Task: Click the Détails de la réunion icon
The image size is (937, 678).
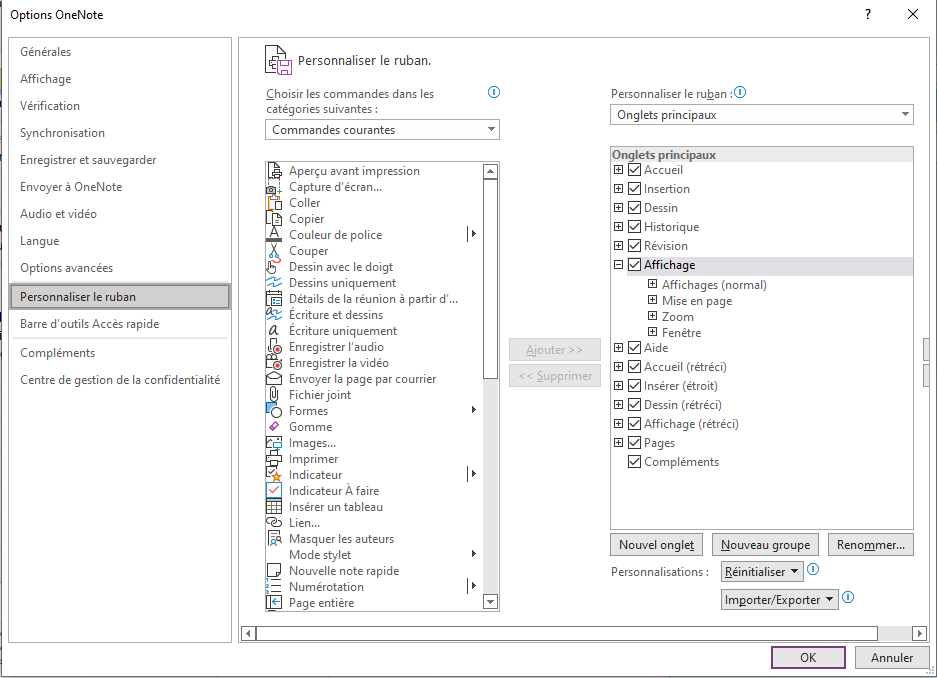Action: (274, 299)
